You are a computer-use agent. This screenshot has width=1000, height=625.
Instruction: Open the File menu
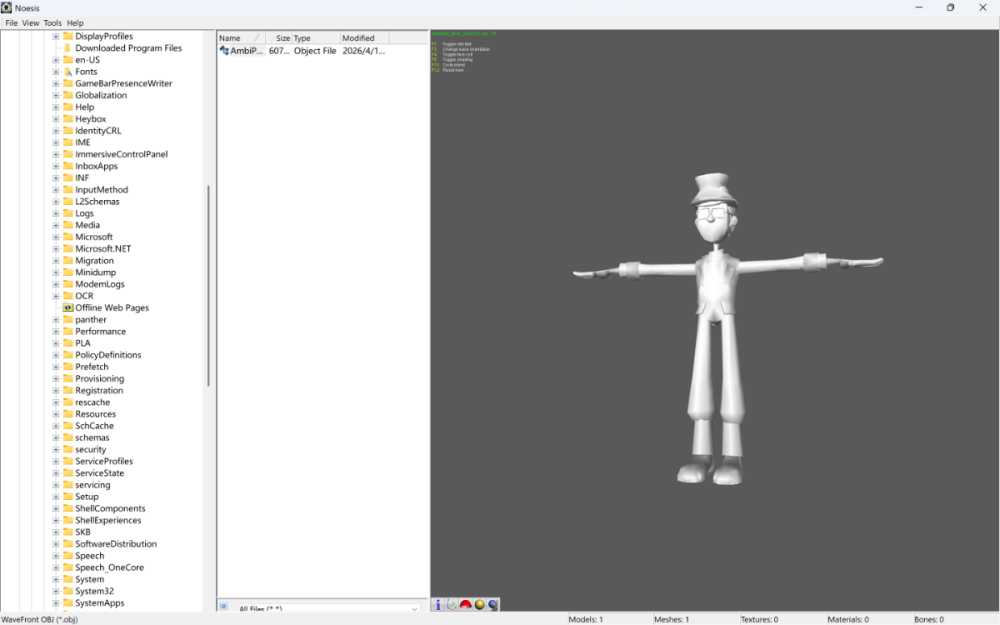click(x=11, y=23)
